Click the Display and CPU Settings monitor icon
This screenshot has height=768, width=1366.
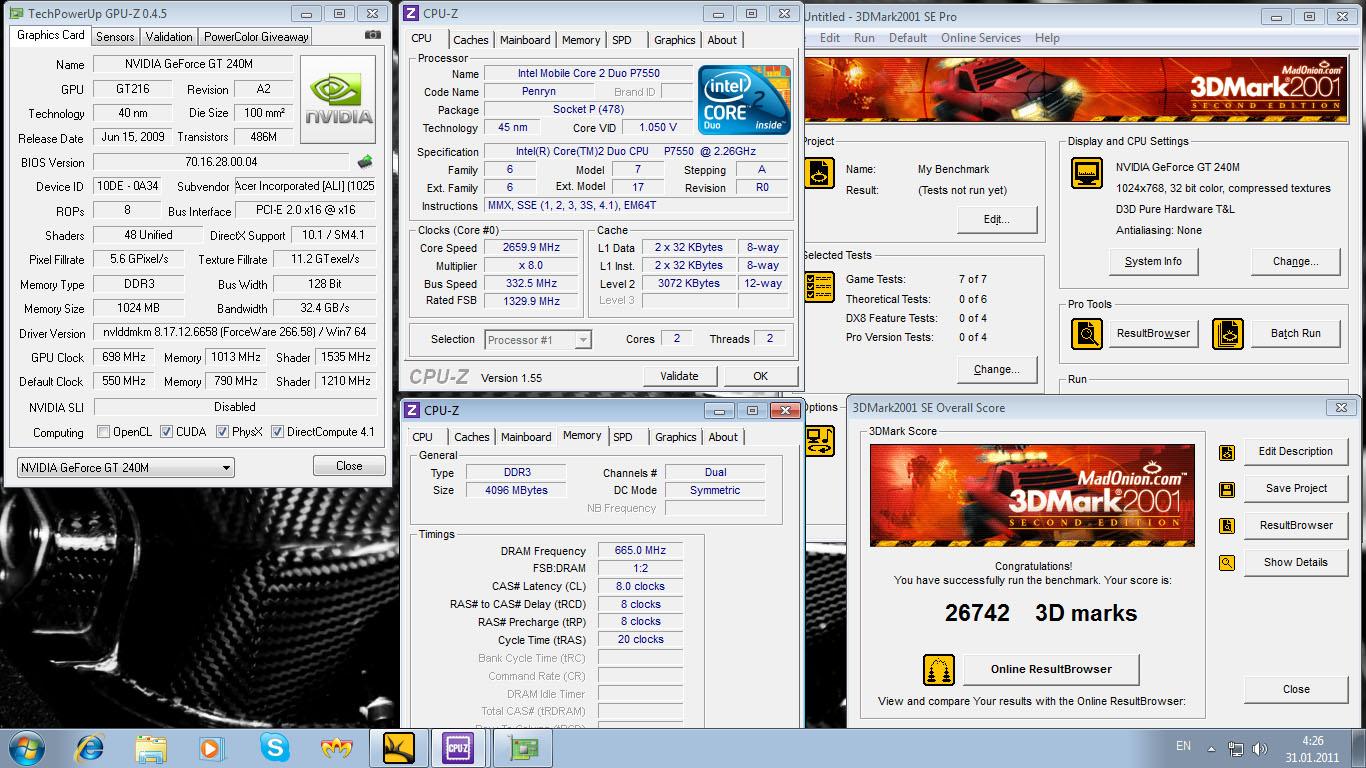pos(1086,172)
